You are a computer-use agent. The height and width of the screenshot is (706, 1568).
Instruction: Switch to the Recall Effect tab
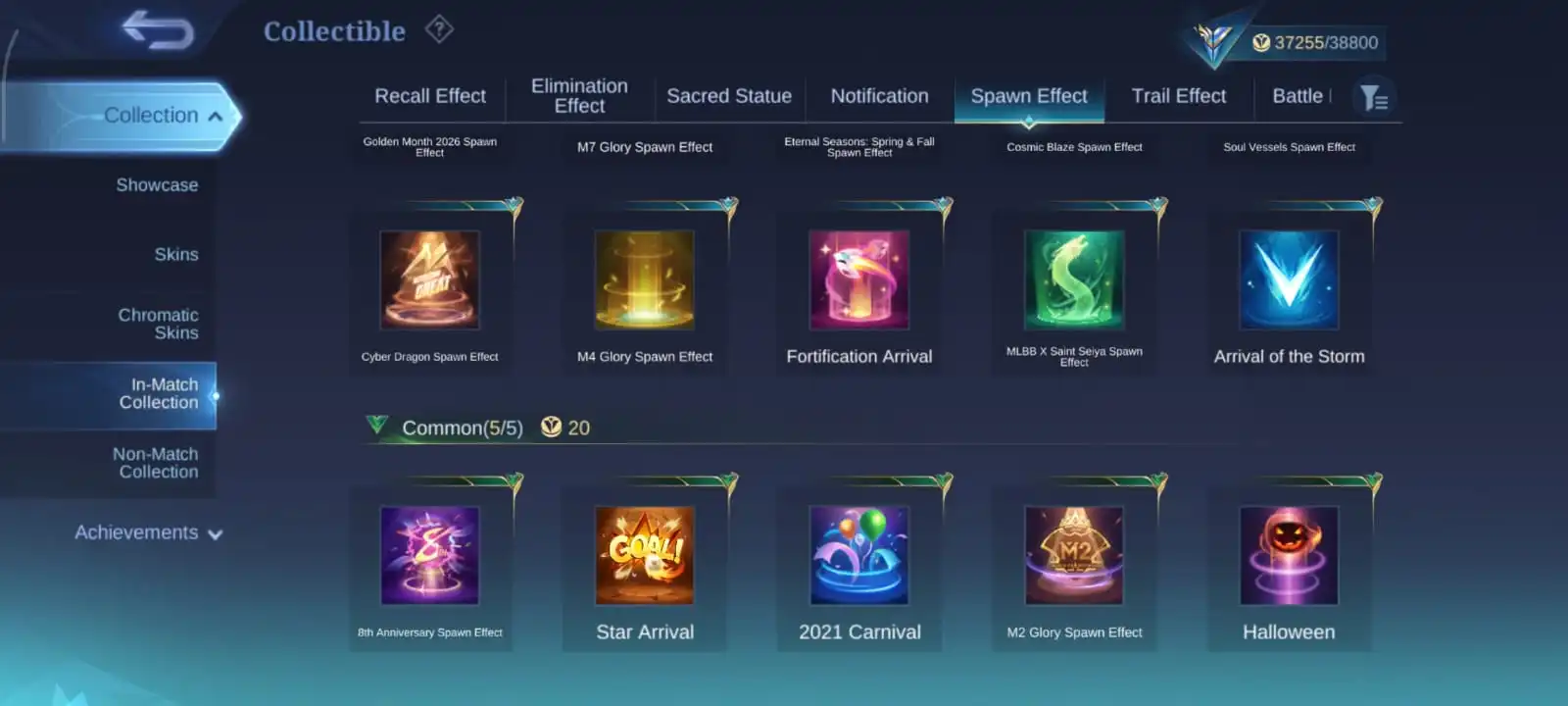430,96
